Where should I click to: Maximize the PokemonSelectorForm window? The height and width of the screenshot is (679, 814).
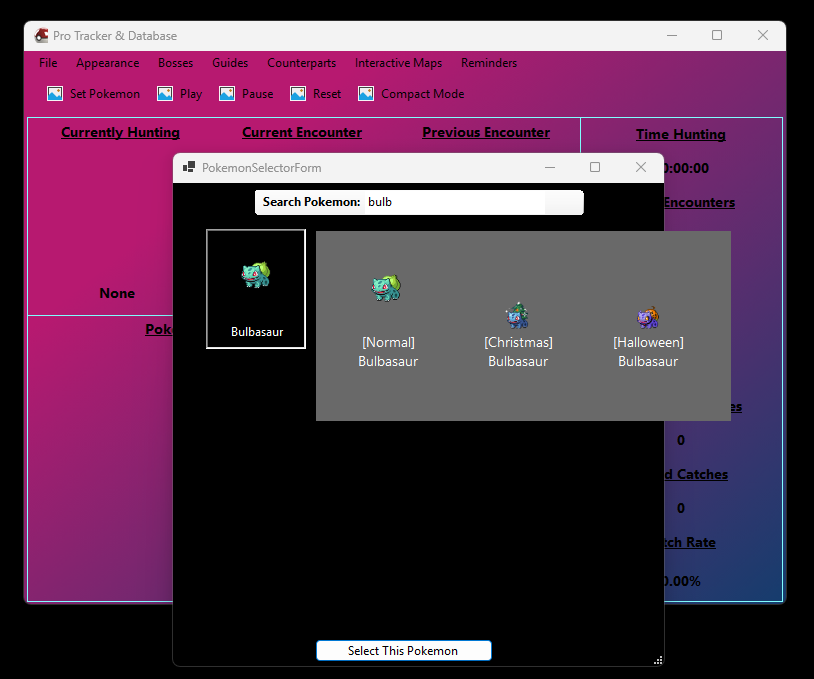point(595,167)
